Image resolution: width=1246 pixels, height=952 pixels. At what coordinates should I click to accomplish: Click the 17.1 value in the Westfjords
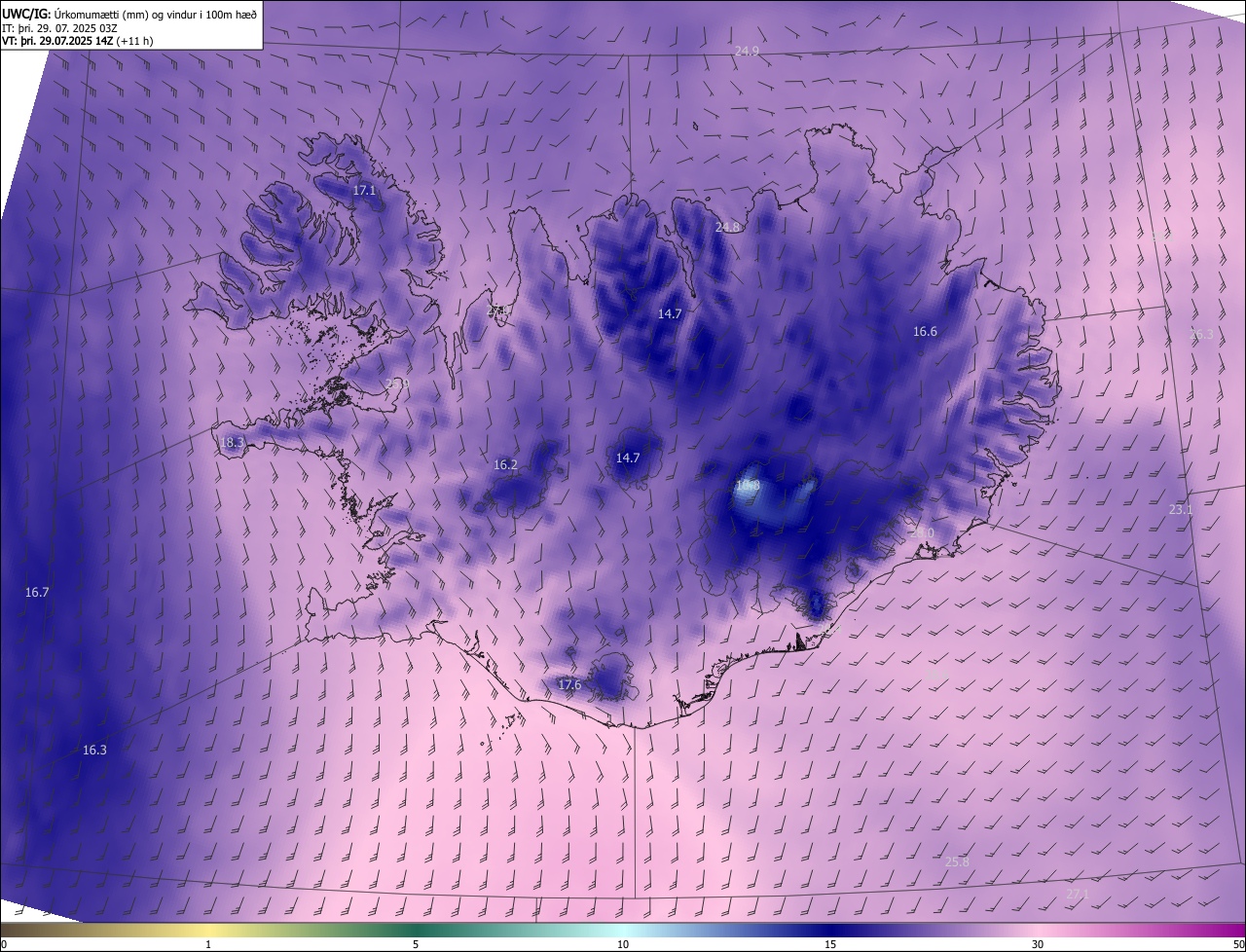tap(364, 191)
